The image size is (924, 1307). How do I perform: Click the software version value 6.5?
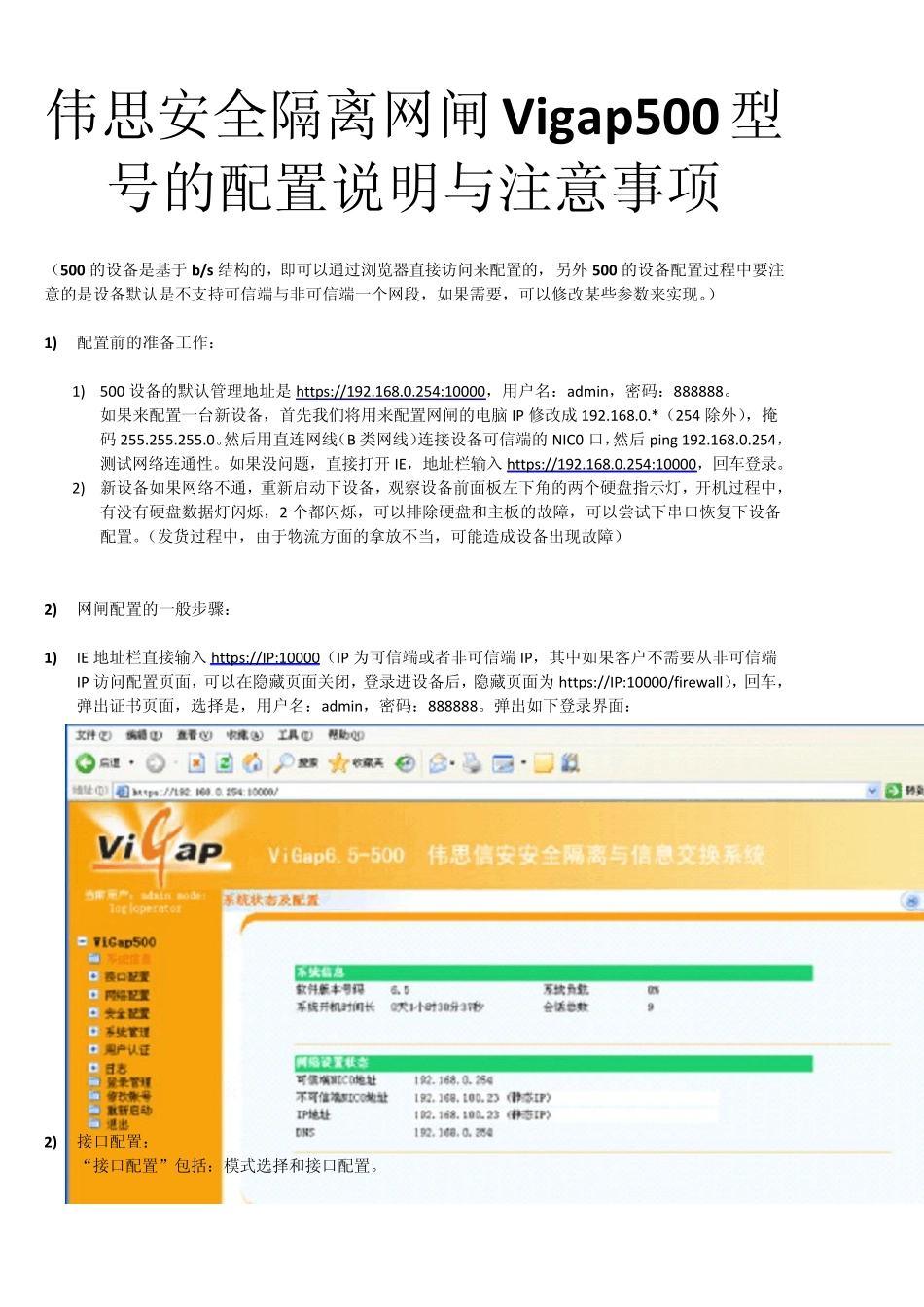pos(400,990)
